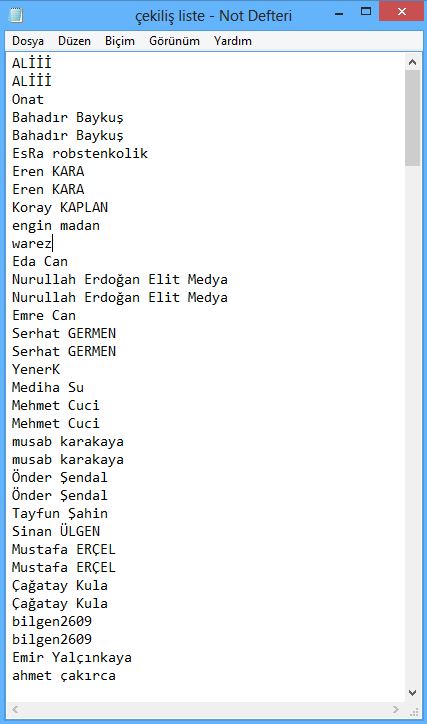This screenshot has width=427, height=724.
Task: Open the Yardım menu
Action: click(x=233, y=41)
